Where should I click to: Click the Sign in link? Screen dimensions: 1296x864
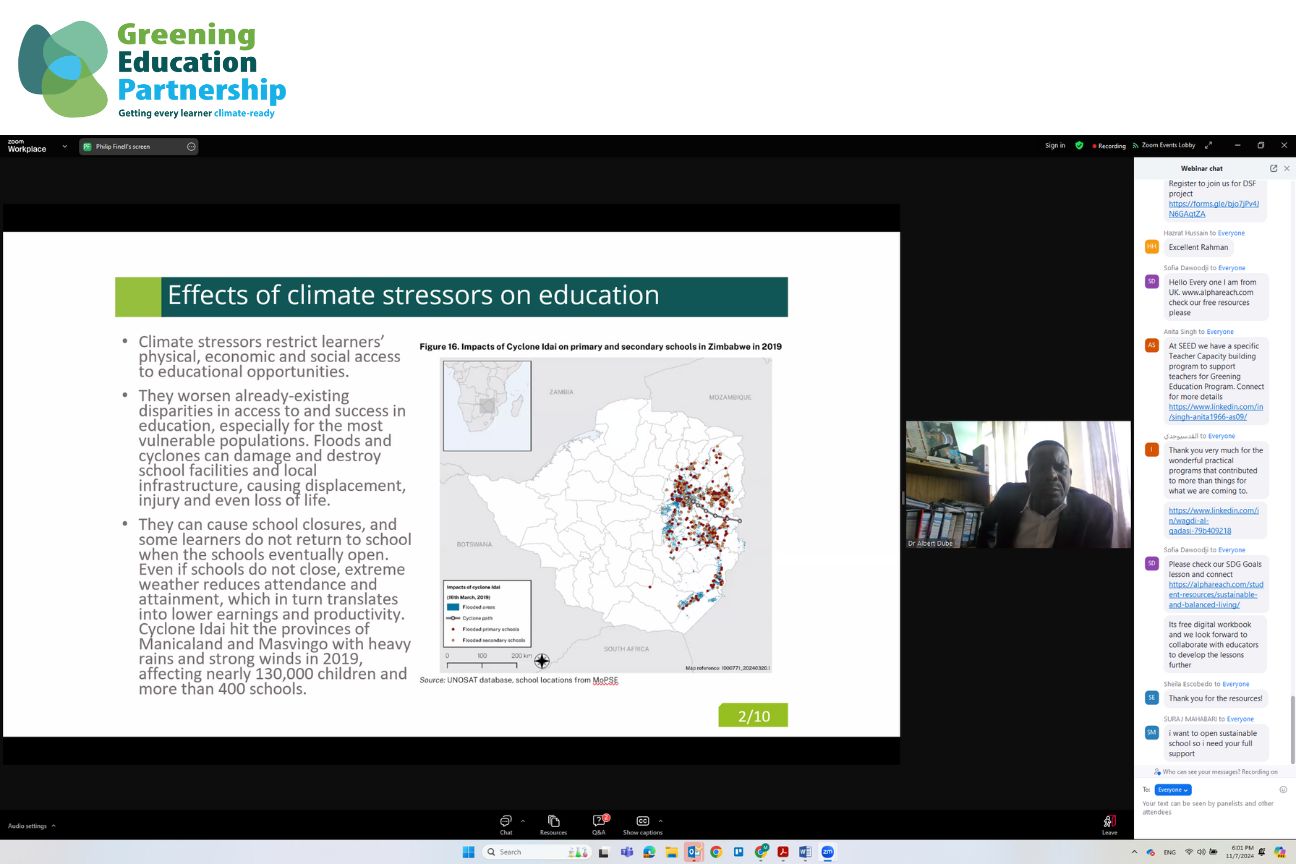(1055, 146)
